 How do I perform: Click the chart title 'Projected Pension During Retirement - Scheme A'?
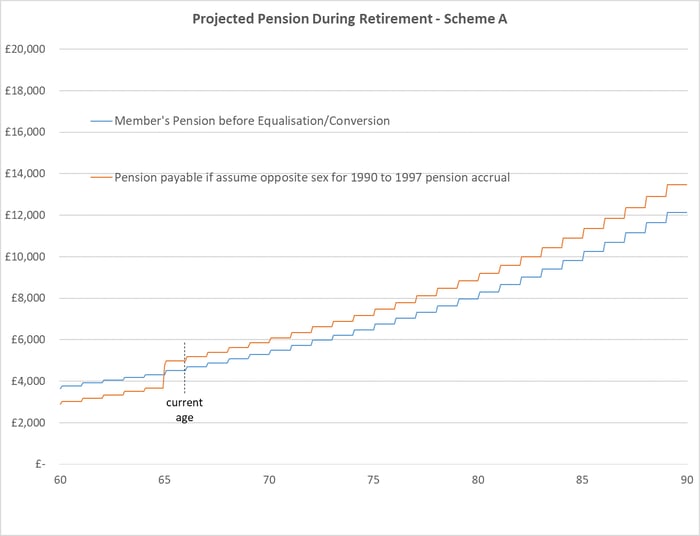(348, 19)
